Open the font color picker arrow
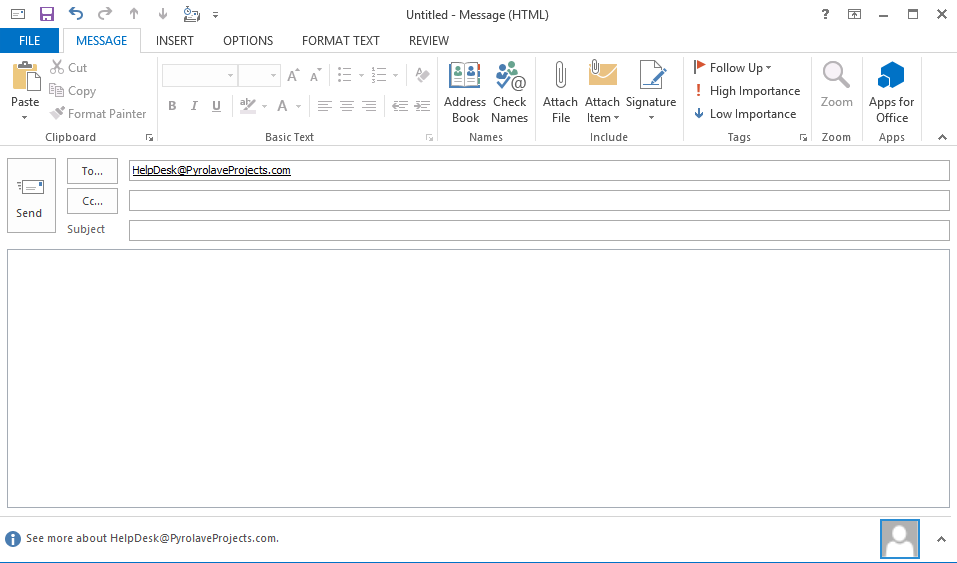The image size is (957, 563). (x=299, y=106)
